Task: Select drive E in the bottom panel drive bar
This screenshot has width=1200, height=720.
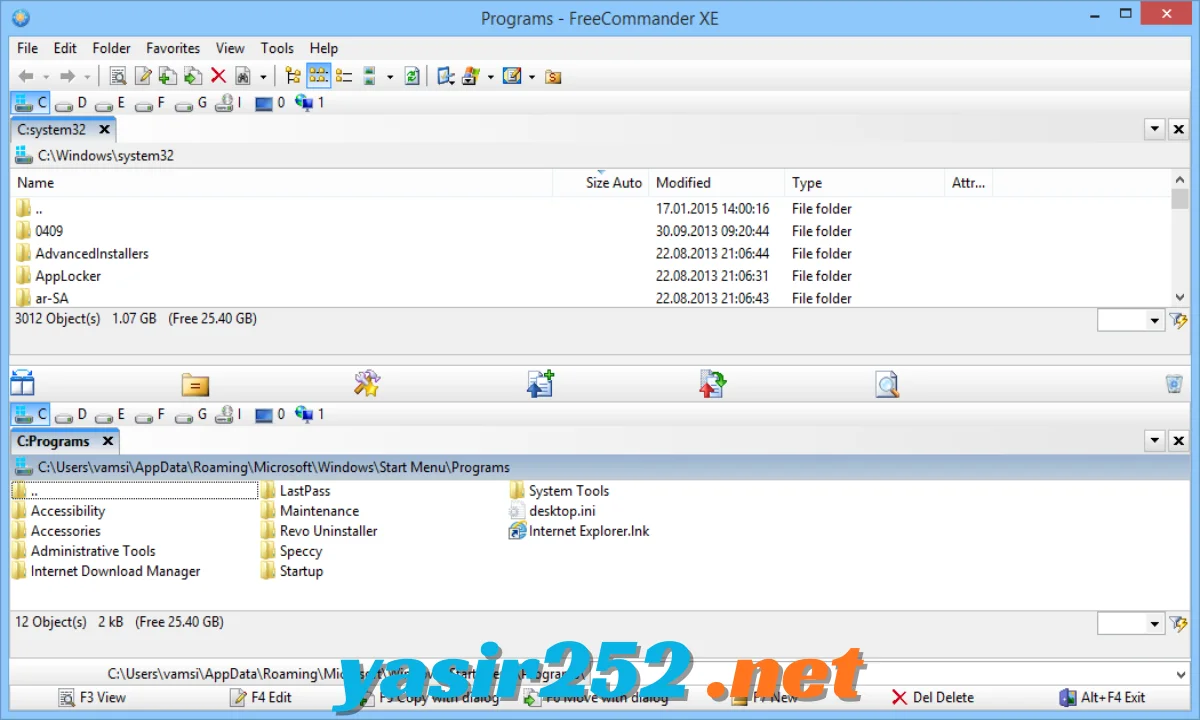Action: point(111,414)
